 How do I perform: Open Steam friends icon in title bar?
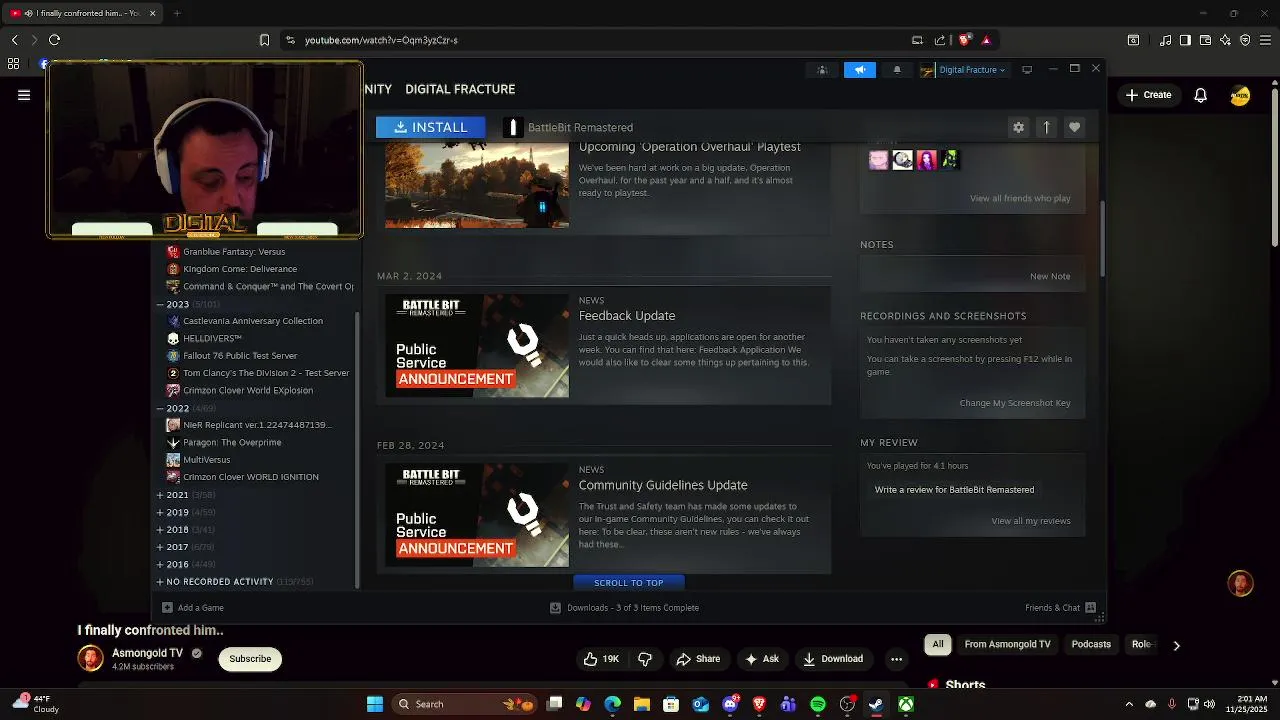coord(822,70)
